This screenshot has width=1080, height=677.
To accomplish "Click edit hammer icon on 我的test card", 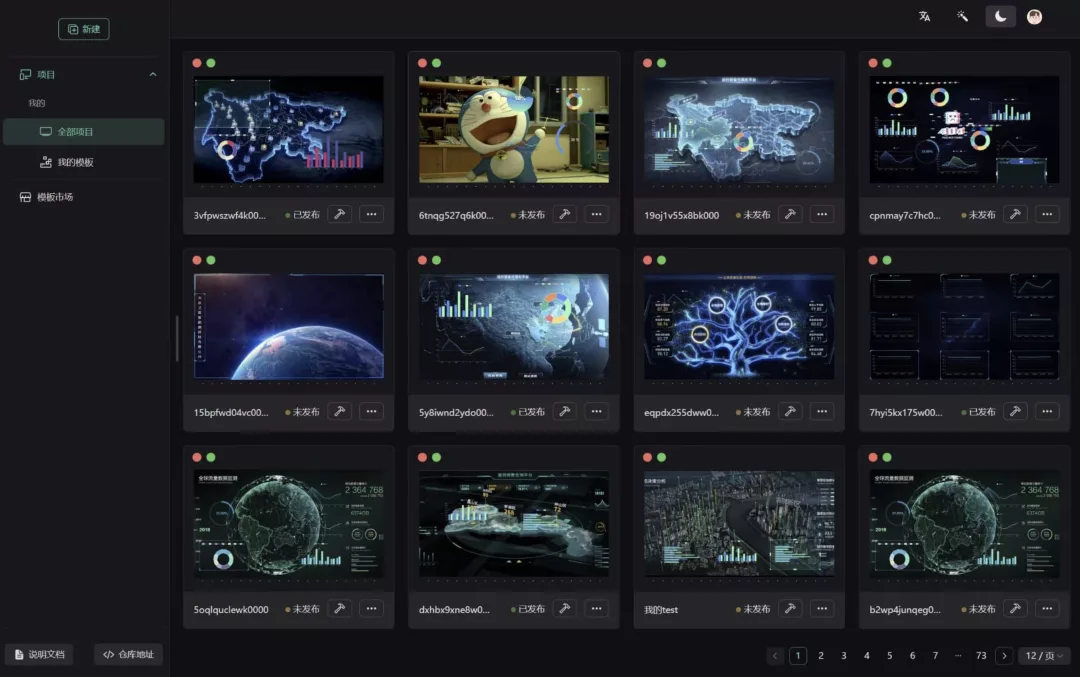I will pos(790,608).
